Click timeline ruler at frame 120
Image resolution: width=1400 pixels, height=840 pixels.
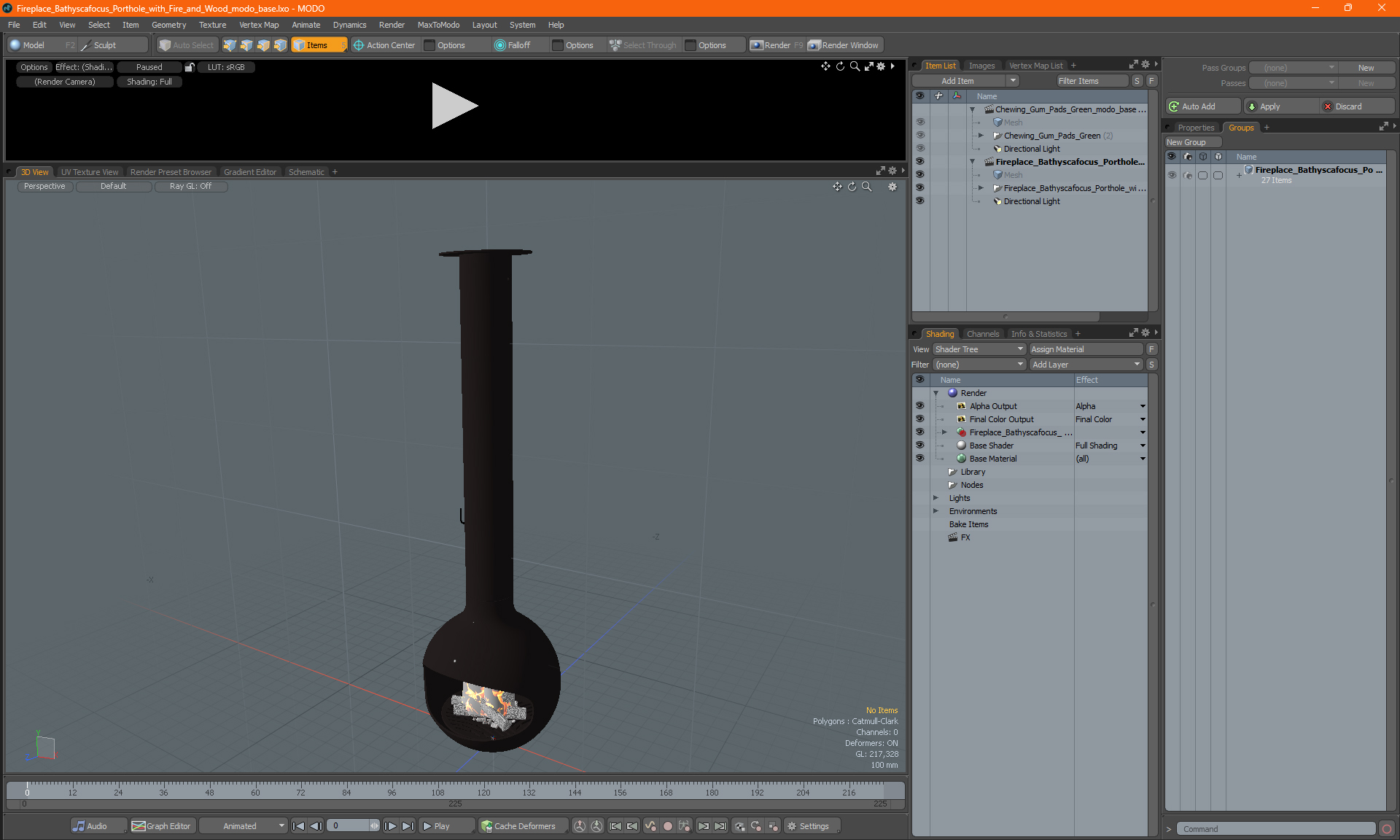483,791
